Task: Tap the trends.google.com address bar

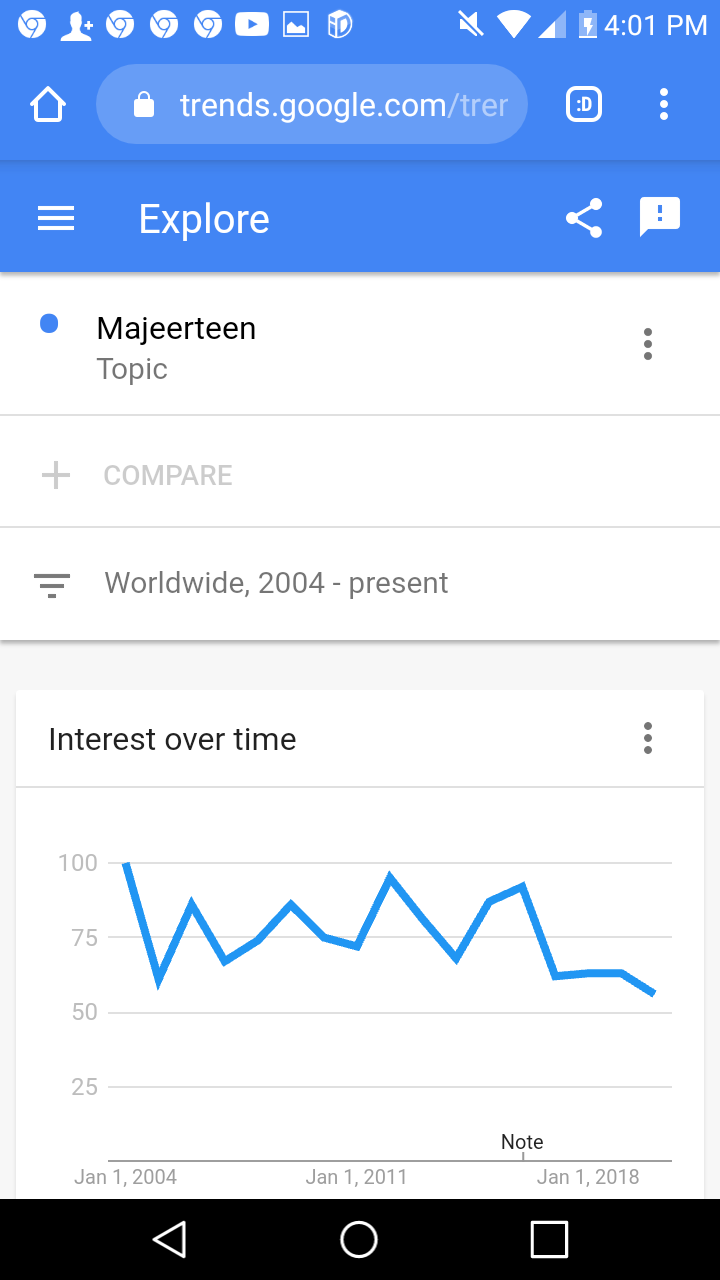Action: pyautogui.click(x=312, y=104)
